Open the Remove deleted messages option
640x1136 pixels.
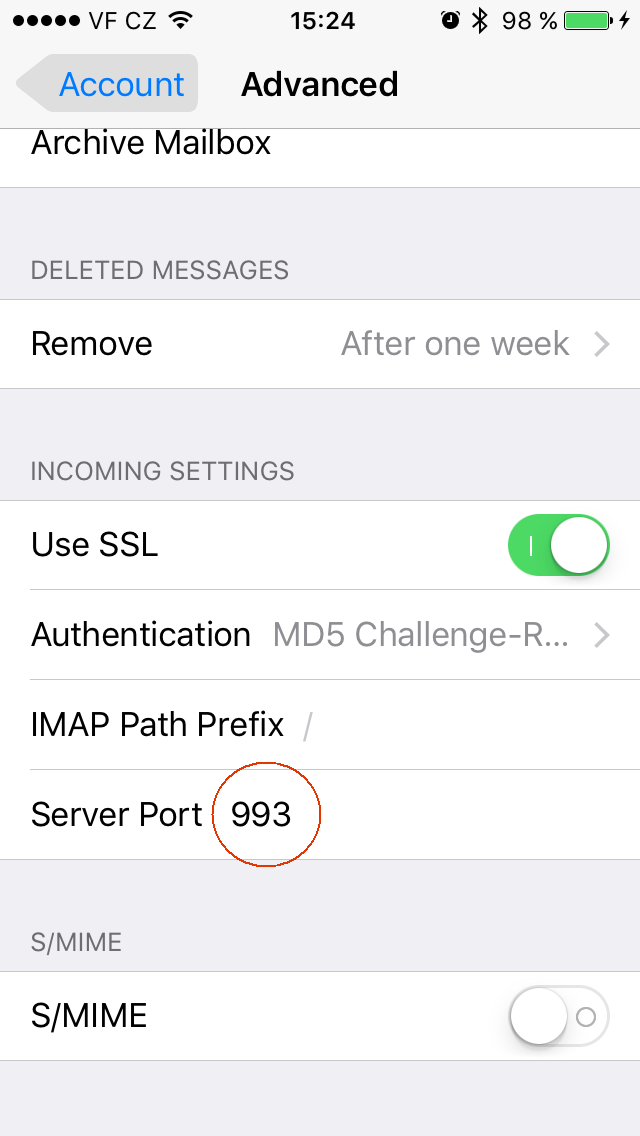click(x=320, y=344)
